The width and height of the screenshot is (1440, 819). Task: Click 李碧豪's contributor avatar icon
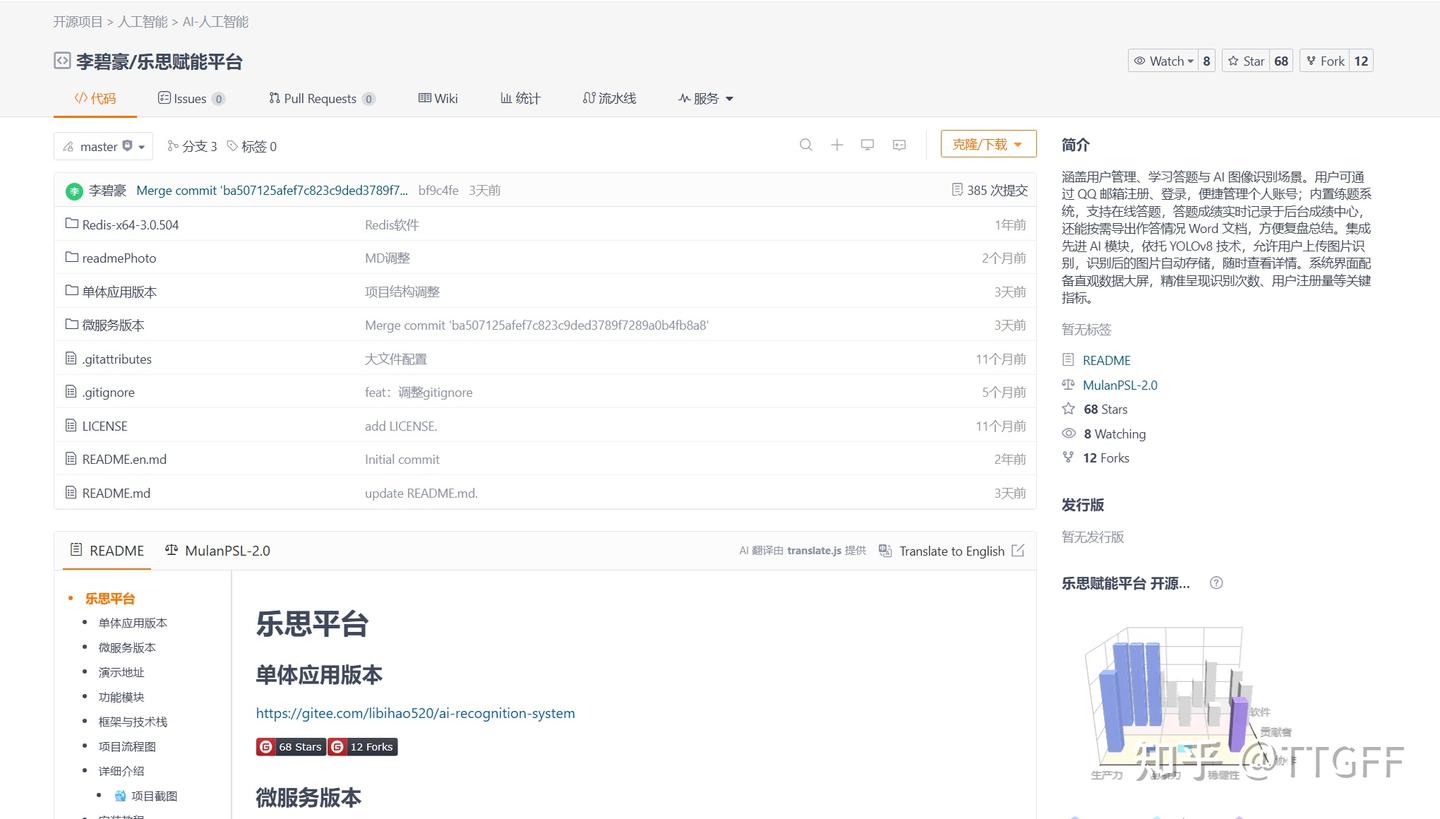[74, 190]
